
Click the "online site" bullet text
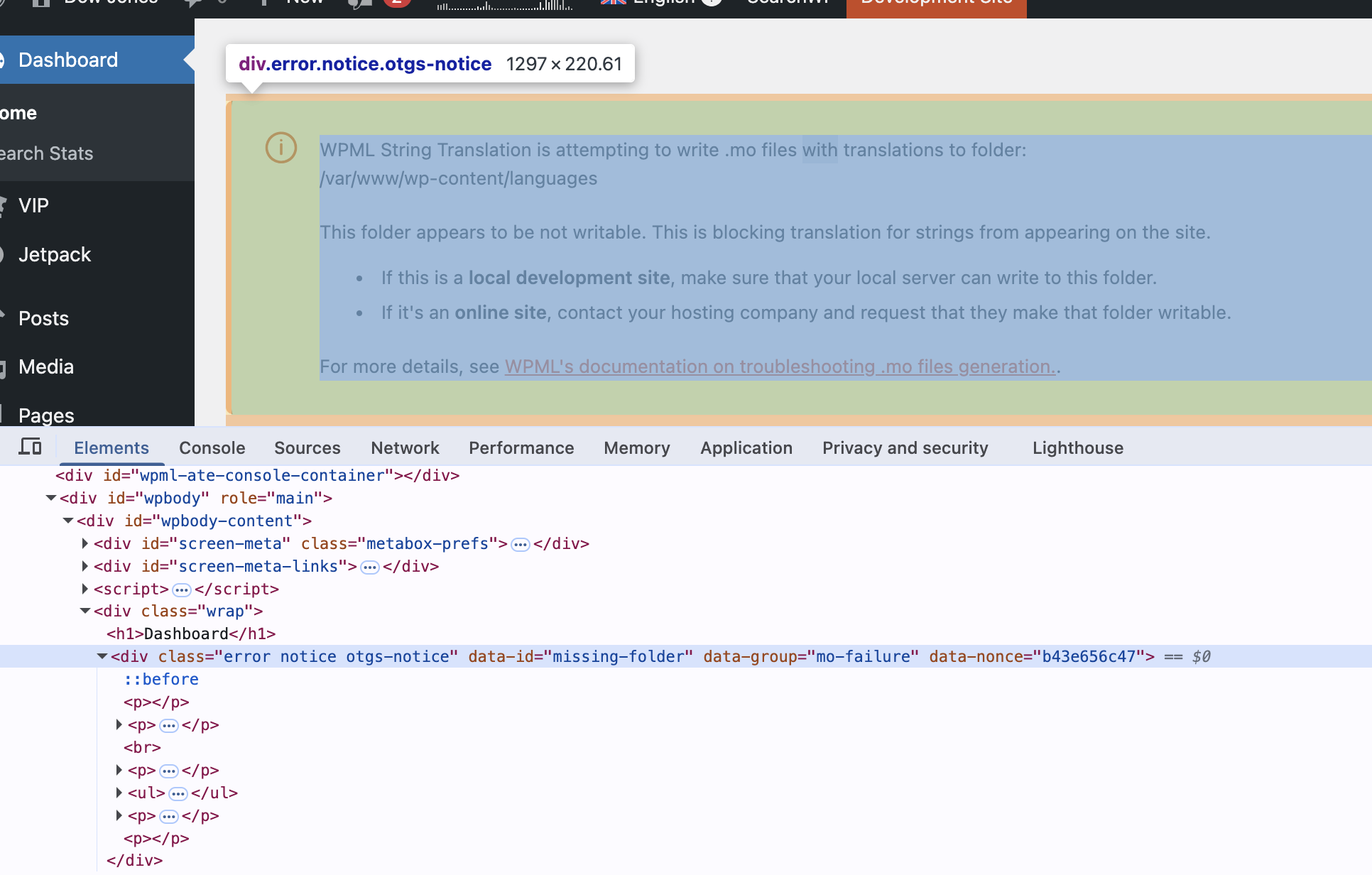coord(501,312)
